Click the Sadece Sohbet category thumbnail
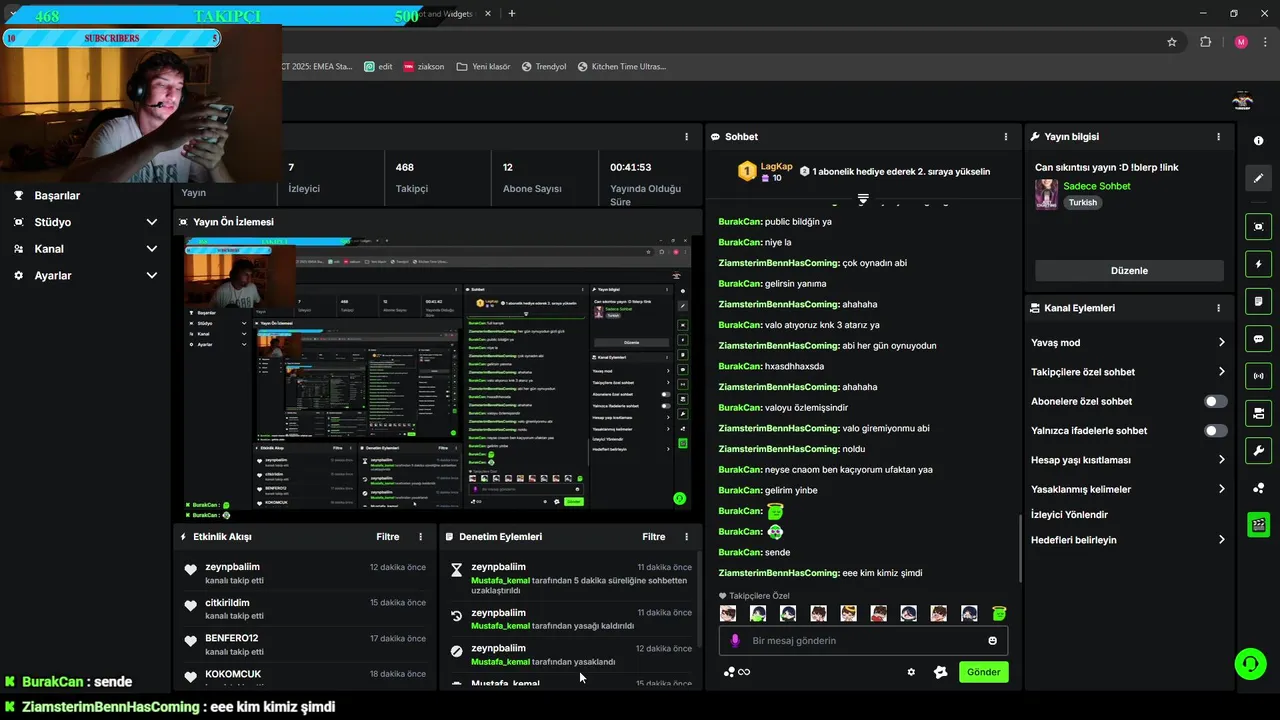 tap(1046, 194)
